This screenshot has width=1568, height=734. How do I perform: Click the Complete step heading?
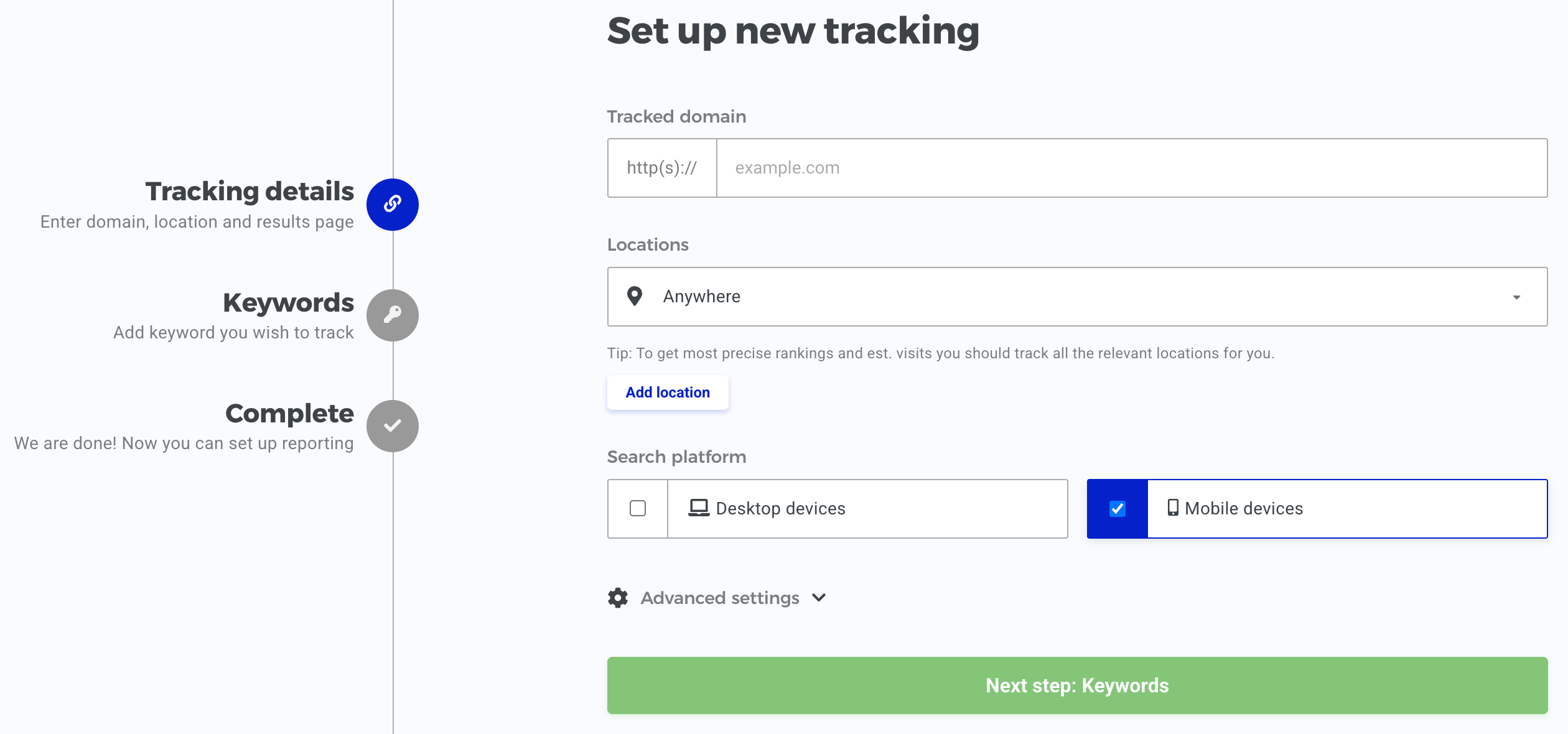tap(289, 414)
